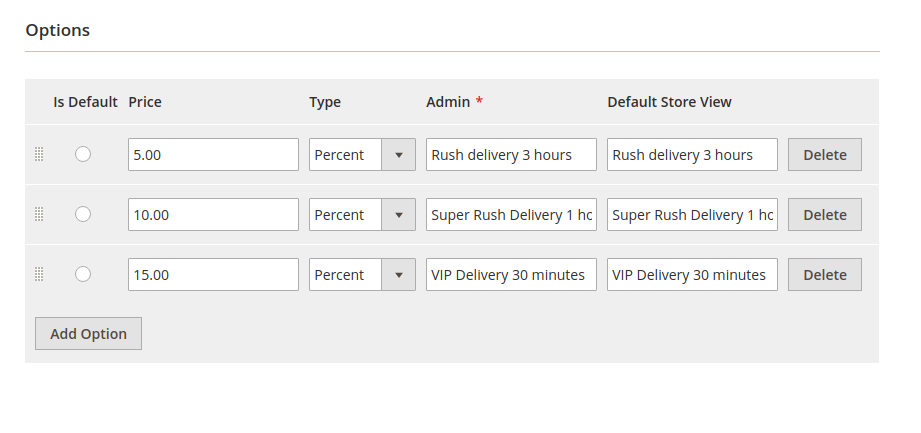Viewport: 921px width, 433px height.
Task: Expand Type dropdown for the 10.00 price row
Action: (362, 215)
